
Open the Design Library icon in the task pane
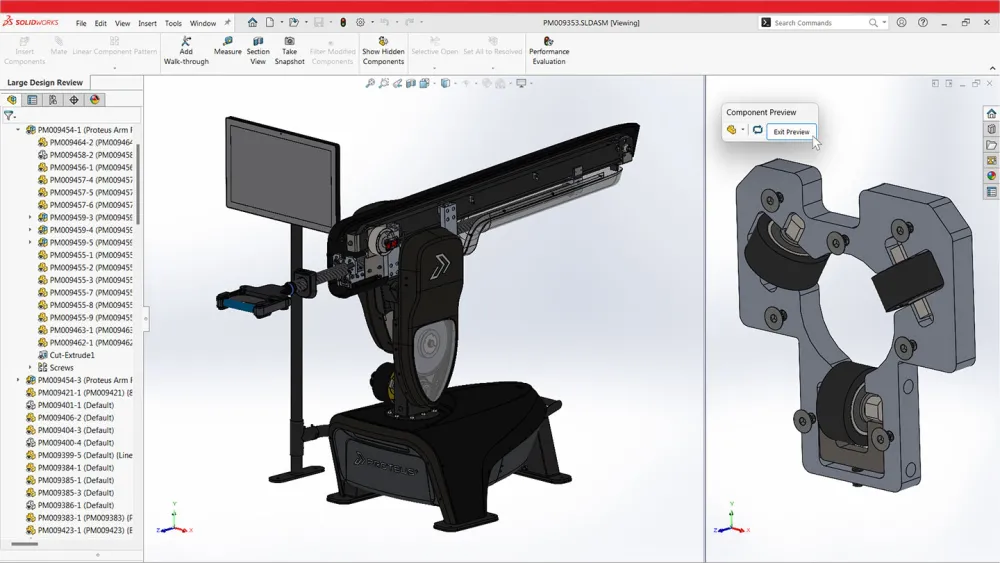991,129
